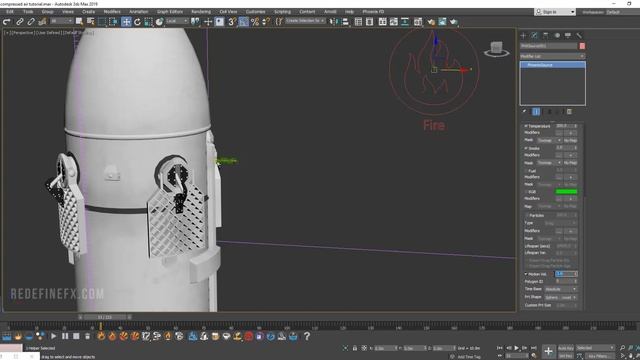Image resolution: width=640 pixels, height=360 pixels.
Task: Open the Sign In dropdown
Action: 555,12
